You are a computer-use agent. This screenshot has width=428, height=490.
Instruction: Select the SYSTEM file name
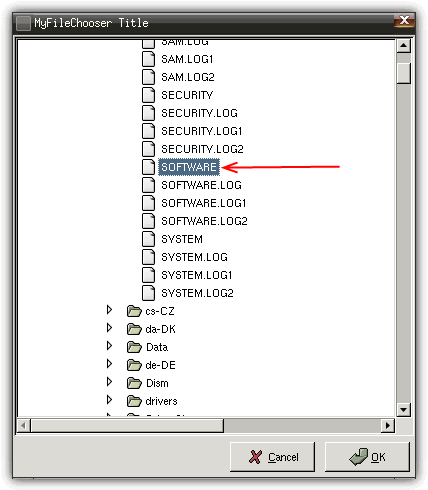tap(182, 239)
